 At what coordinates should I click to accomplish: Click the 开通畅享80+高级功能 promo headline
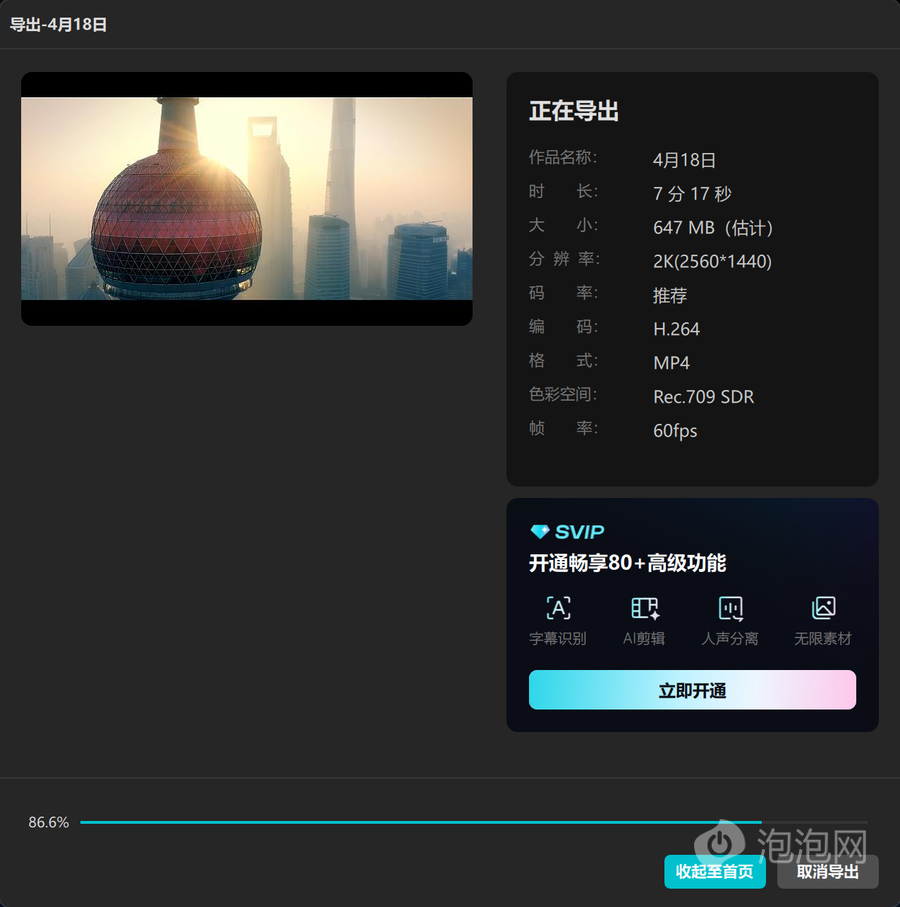point(627,563)
